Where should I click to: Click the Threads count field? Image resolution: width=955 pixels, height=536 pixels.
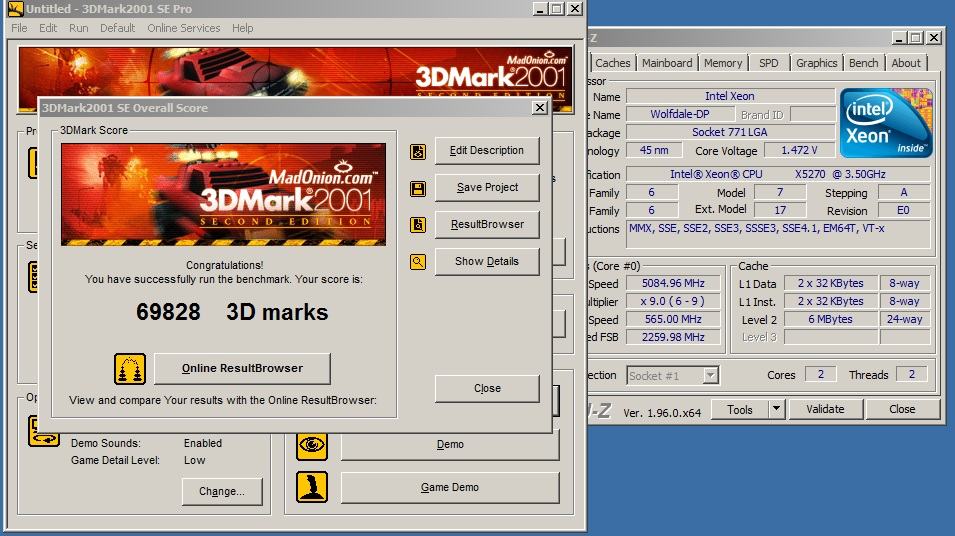[x=912, y=375]
